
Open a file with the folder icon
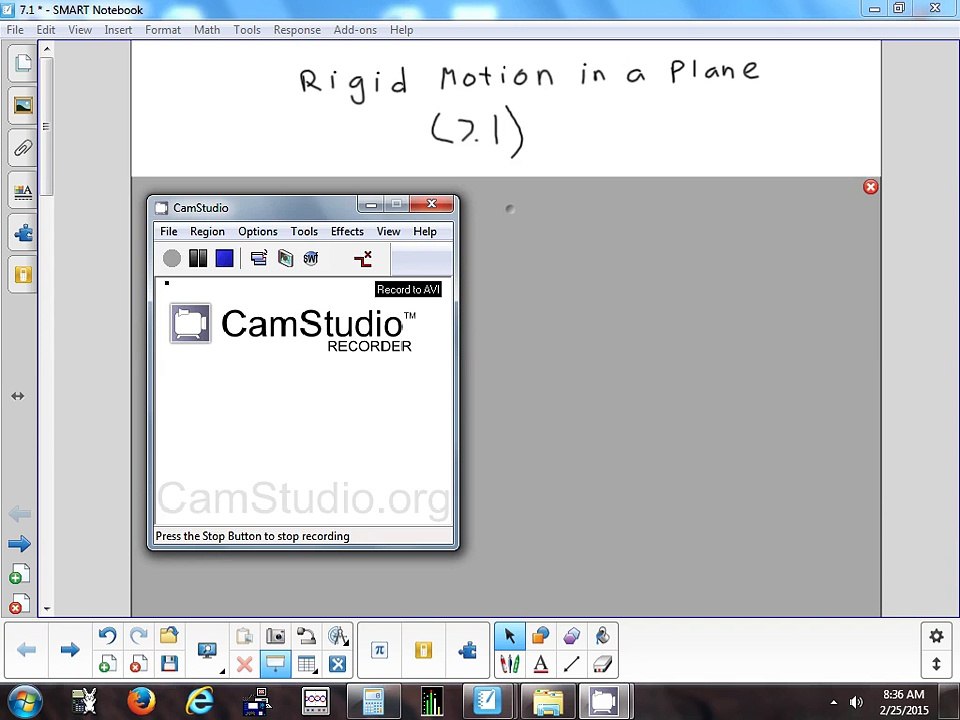[x=169, y=636]
